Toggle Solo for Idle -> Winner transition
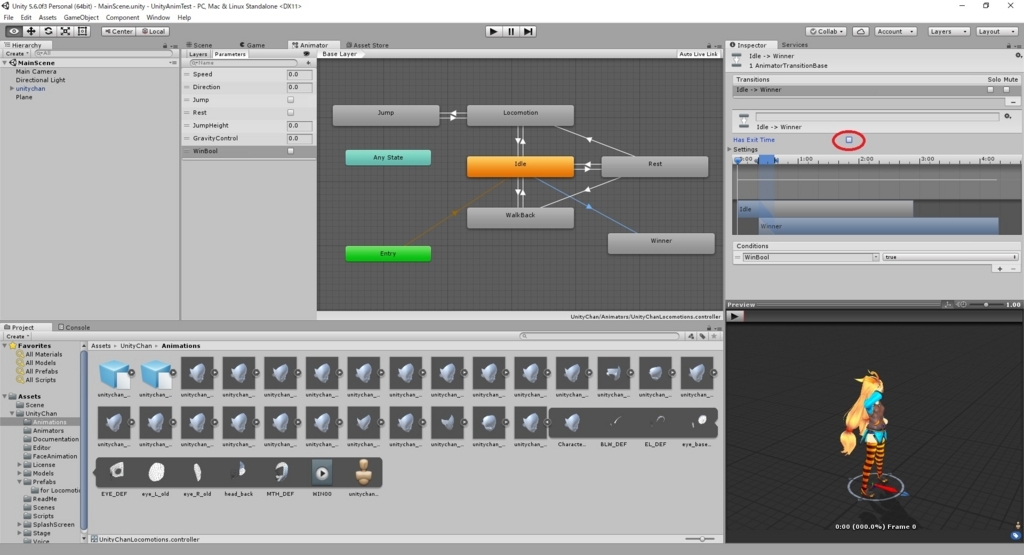 point(991,89)
